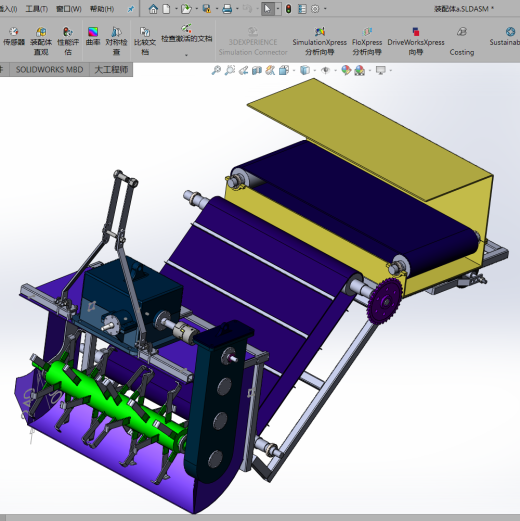
Task: Select the 曲率 (Curvature) color display tool
Action: coord(93,37)
